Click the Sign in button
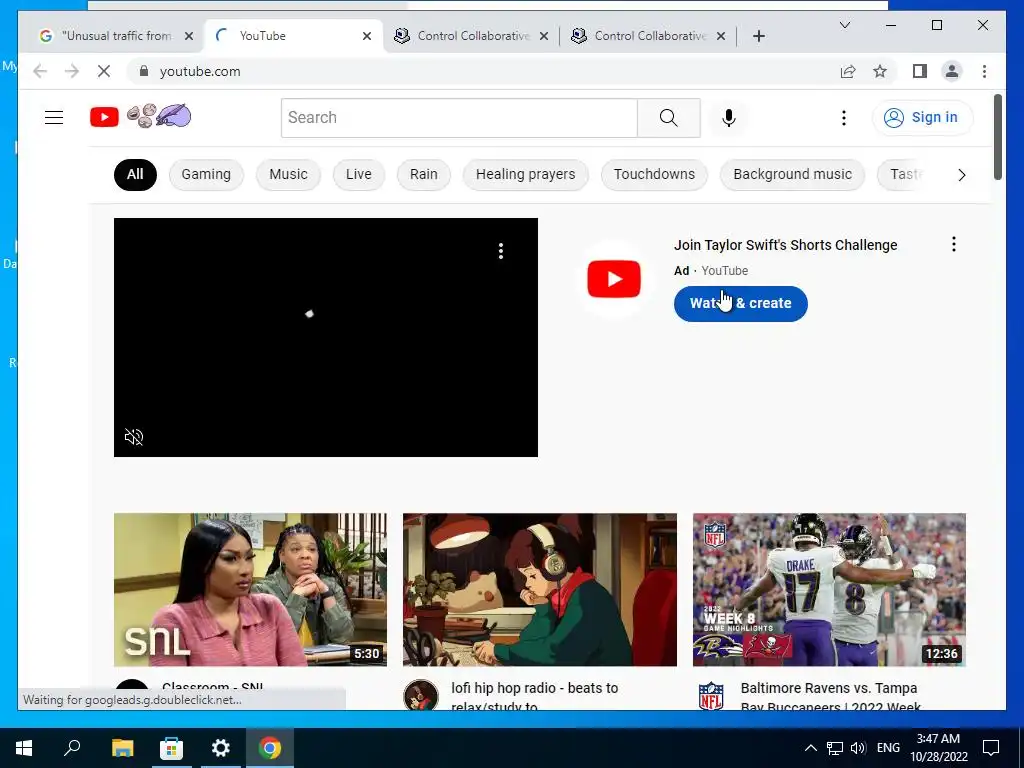 [922, 118]
